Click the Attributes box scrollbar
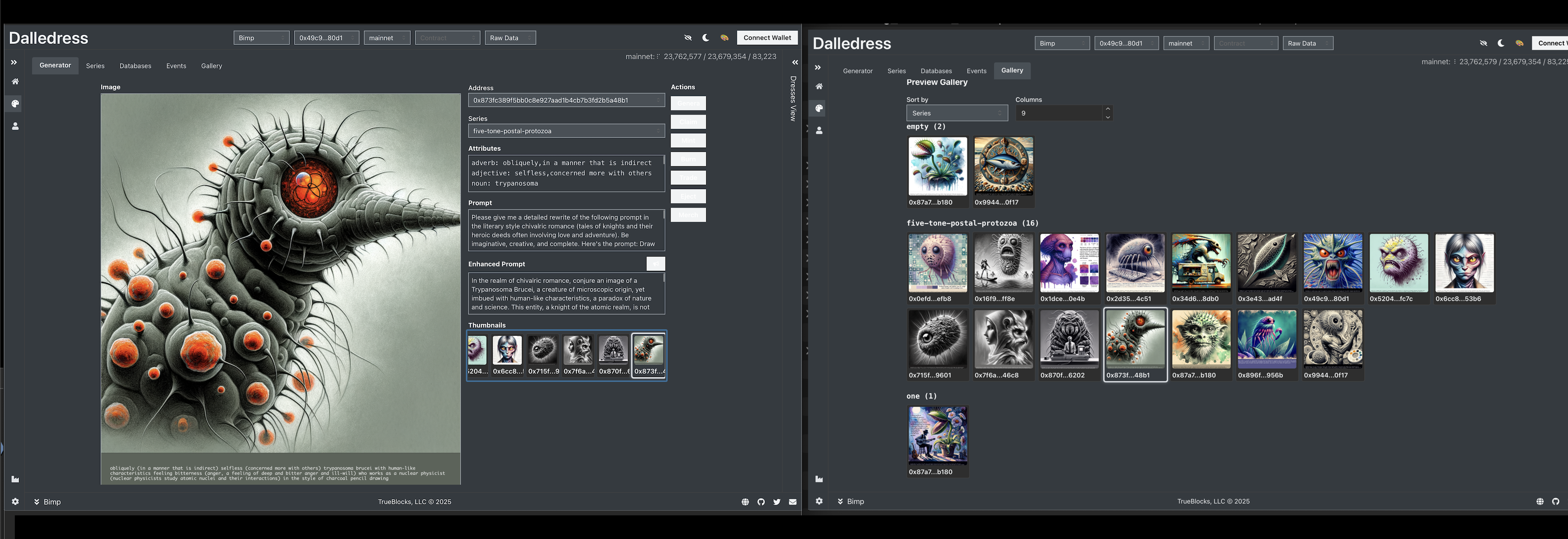The width and height of the screenshot is (1568, 539). (x=664, y=161)
